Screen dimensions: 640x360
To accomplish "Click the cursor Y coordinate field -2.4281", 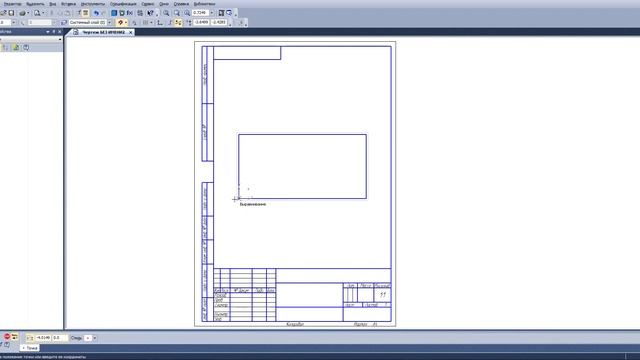I will 219,22.
